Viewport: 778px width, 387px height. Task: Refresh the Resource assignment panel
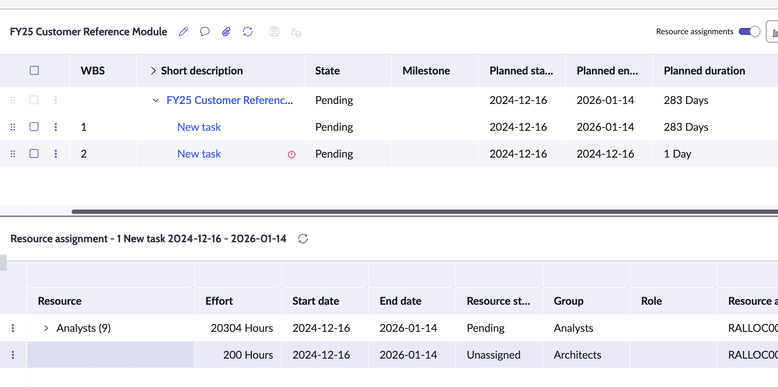point(303,239)
